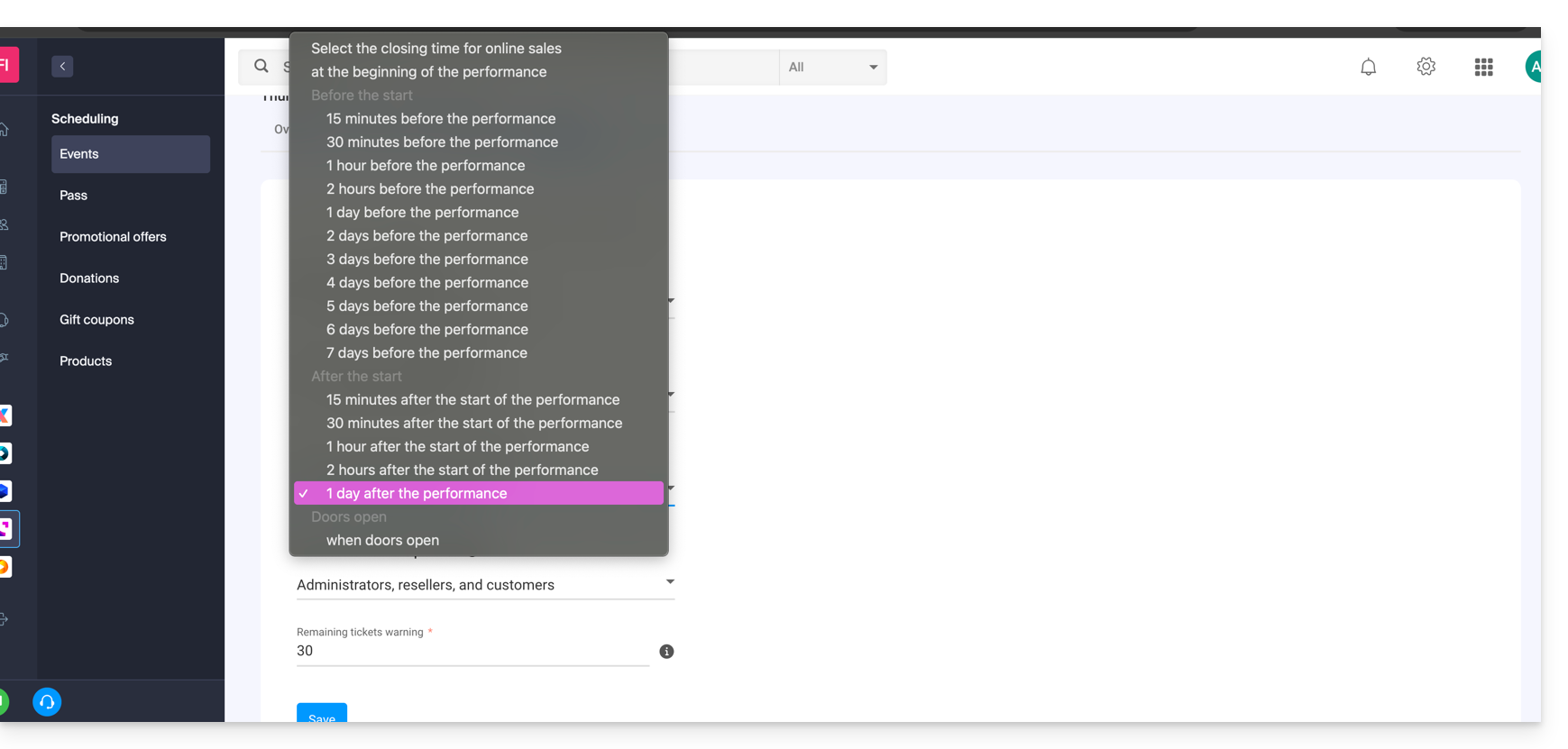Click the search magnifier icon
Screen dimensions: 1568x749
pos(261,66)
